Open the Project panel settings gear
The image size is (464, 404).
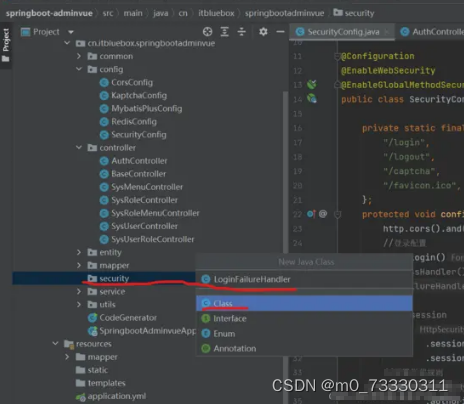pos(263,32)
